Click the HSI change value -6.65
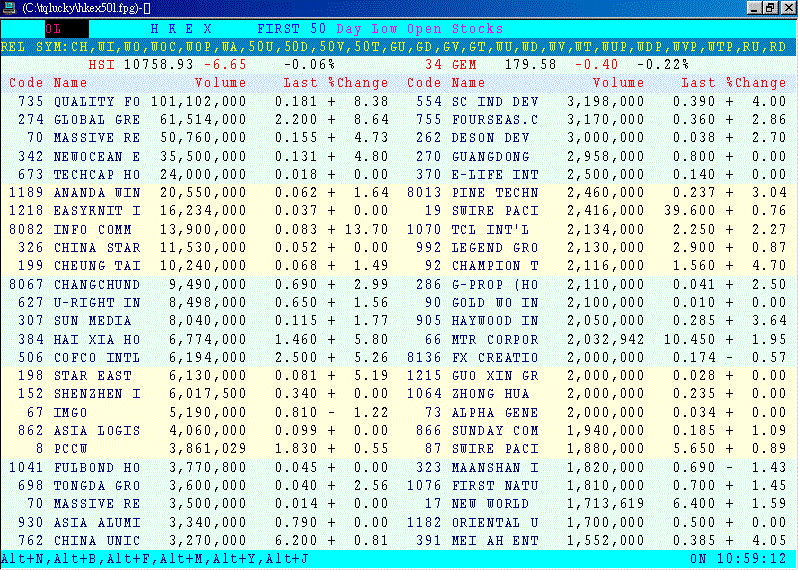This screenshot has width=798, height=570. [225, 65]
